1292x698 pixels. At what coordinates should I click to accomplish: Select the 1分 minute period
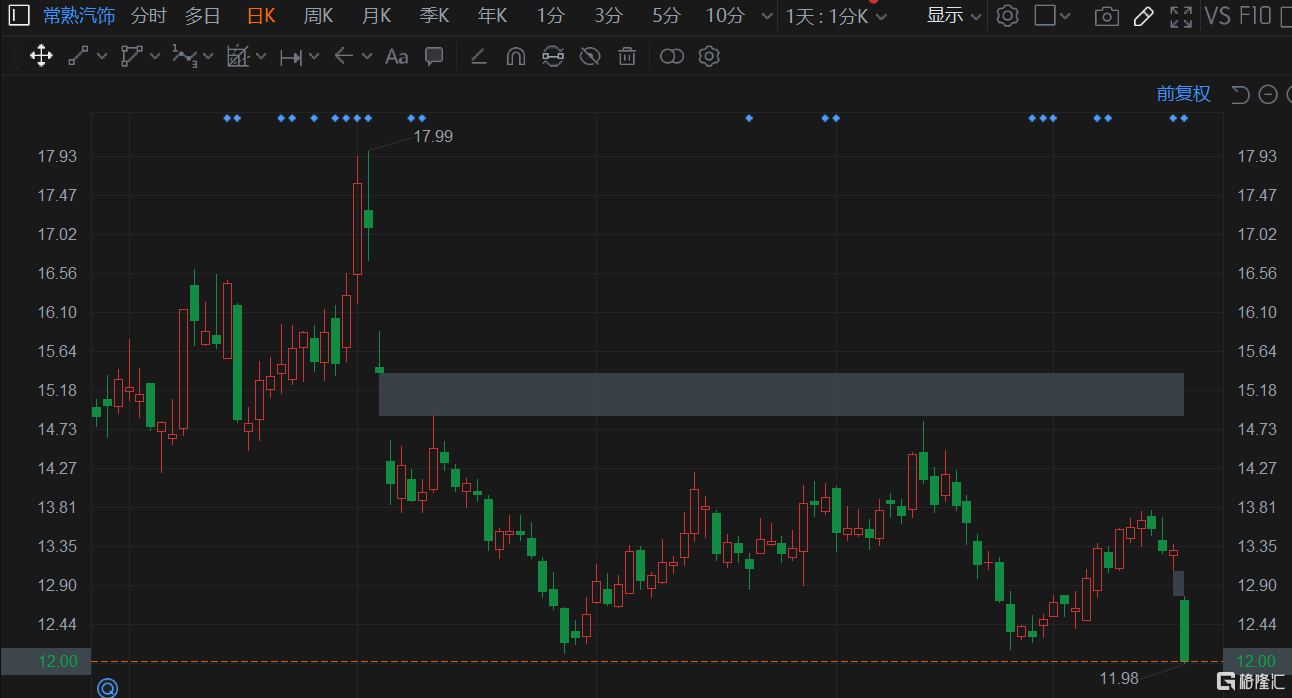tap(550, 15)
